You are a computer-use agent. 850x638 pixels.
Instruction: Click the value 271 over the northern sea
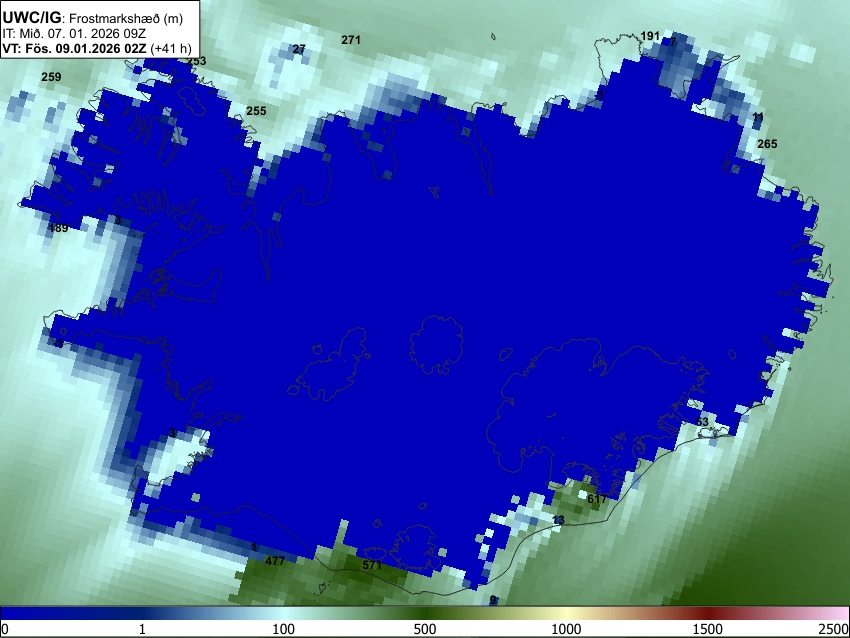351,40
